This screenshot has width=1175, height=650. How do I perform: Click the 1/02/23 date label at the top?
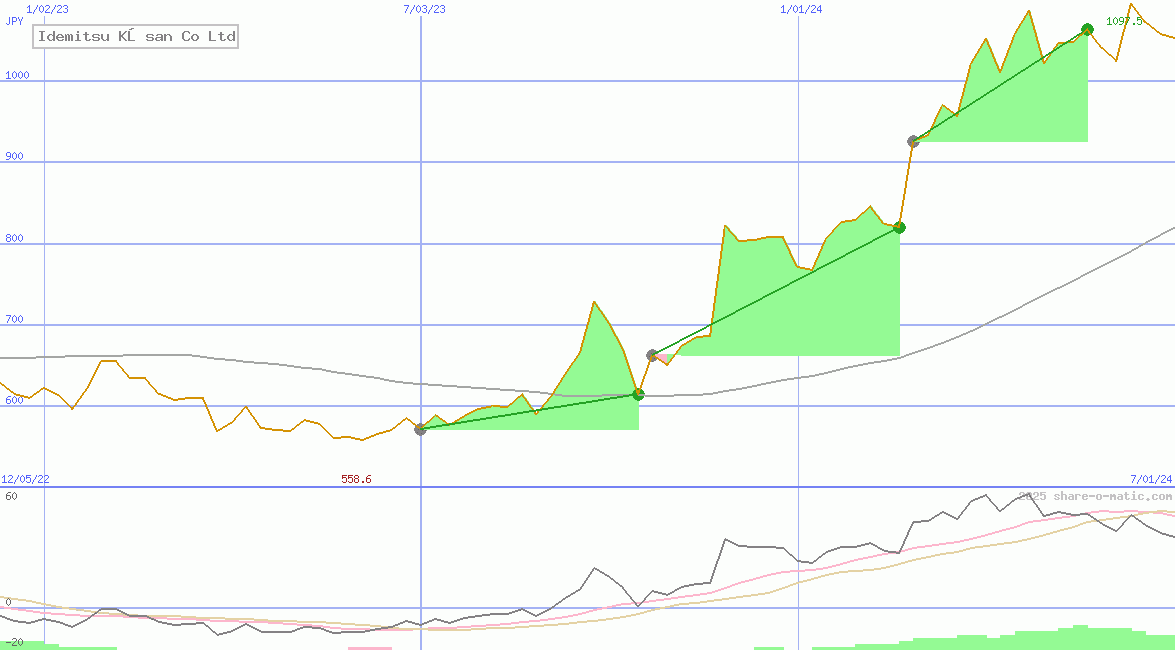(47, 9)
